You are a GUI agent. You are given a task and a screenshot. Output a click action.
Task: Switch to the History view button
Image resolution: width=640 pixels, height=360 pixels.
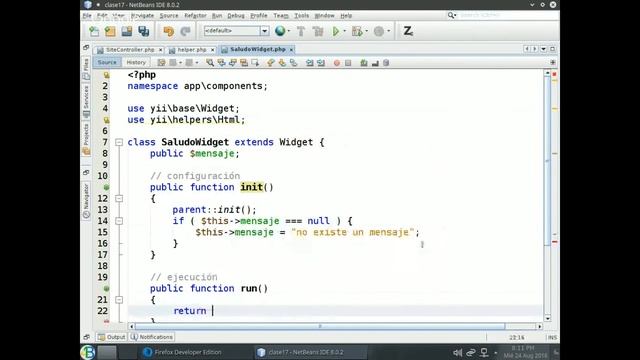click(136, 62)
